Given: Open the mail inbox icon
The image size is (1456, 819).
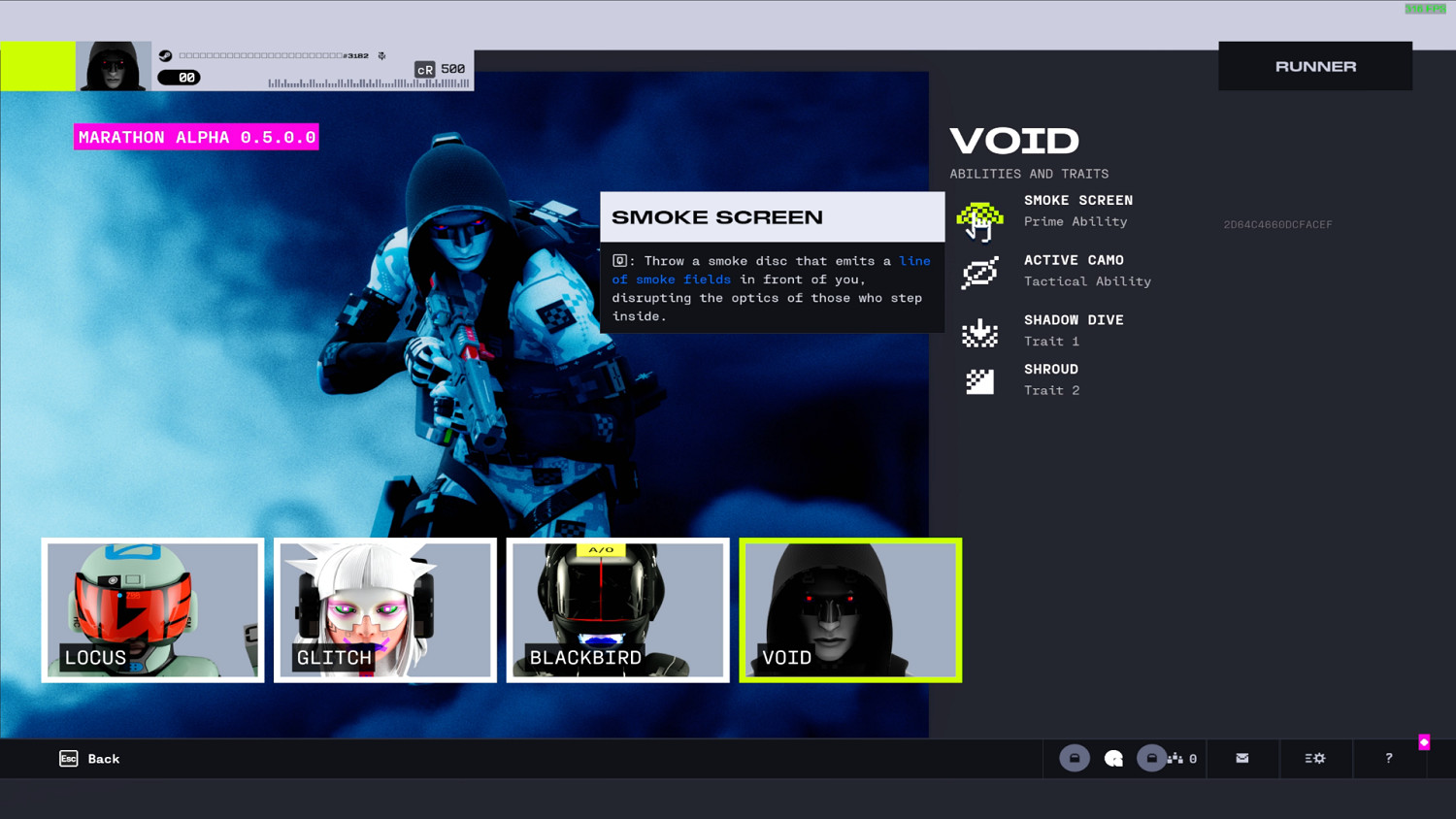Looking at the screenshot, I should (x=1242, y=759).
